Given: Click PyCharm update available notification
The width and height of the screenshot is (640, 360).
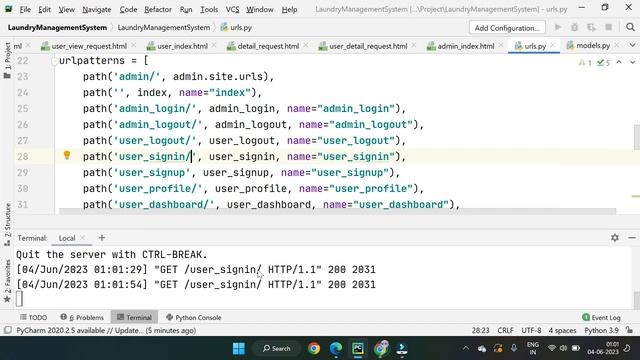Looking at the screenshot, I should pyautogui.click(x=106, y=330).
